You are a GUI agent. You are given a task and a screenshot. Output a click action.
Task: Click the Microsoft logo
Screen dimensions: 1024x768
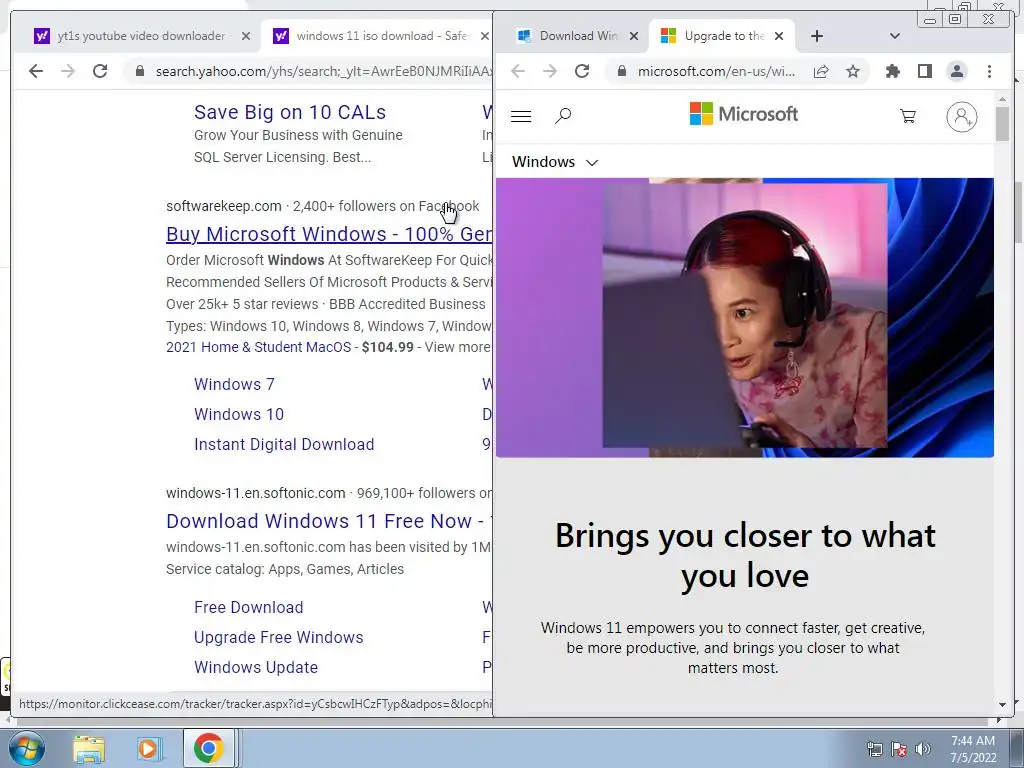tap(744, 114)
